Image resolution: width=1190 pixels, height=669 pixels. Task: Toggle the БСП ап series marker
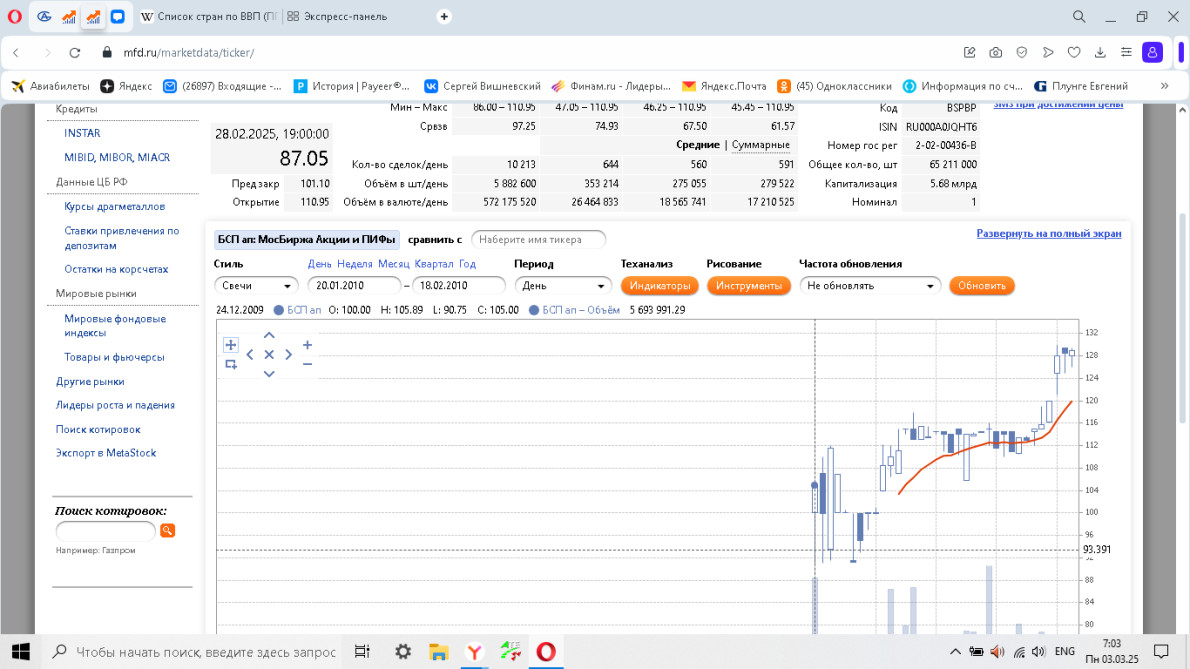click(279, 310)
